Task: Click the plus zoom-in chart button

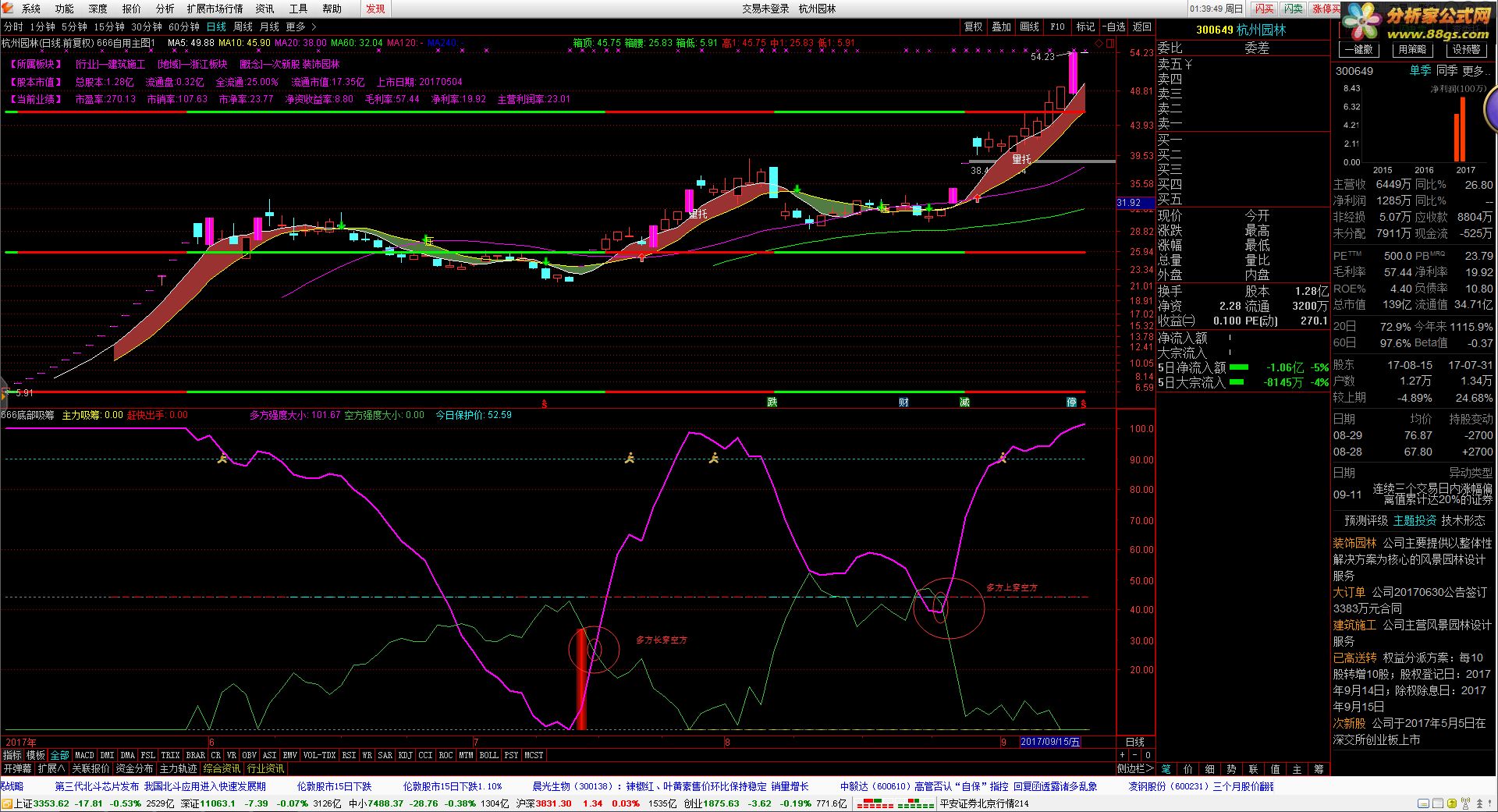Action: (1123, 755)
